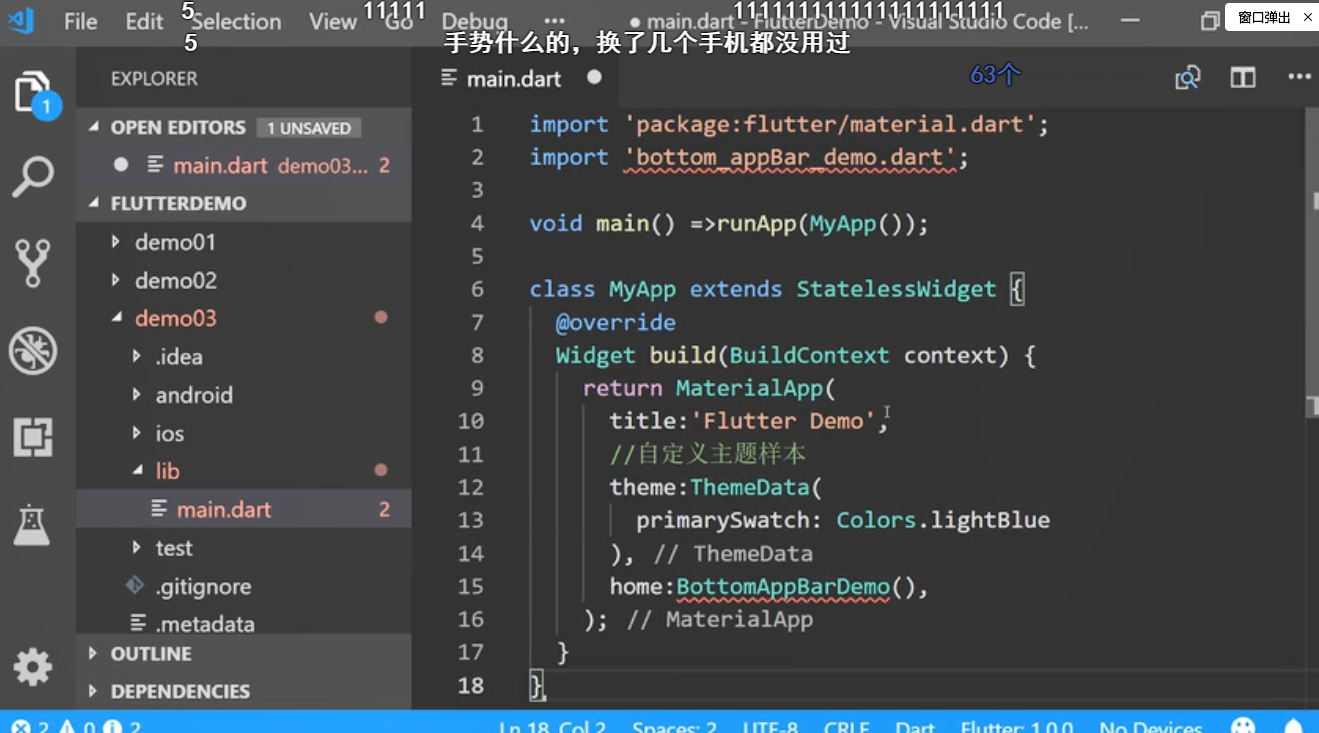The image size is (1319, 733).
Task: Expand the DEPENDENCIES section
Action: click(x=243, y=691)
